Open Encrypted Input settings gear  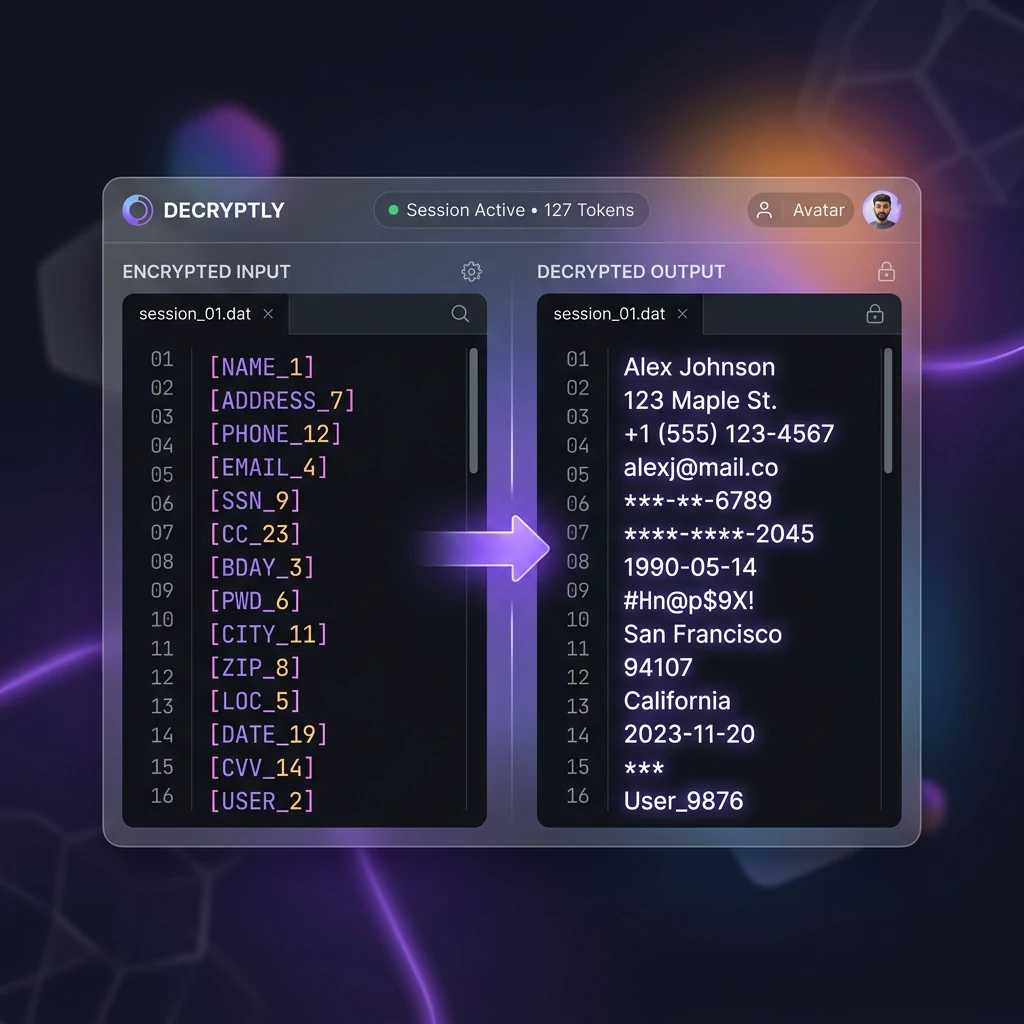pos(472,272)
